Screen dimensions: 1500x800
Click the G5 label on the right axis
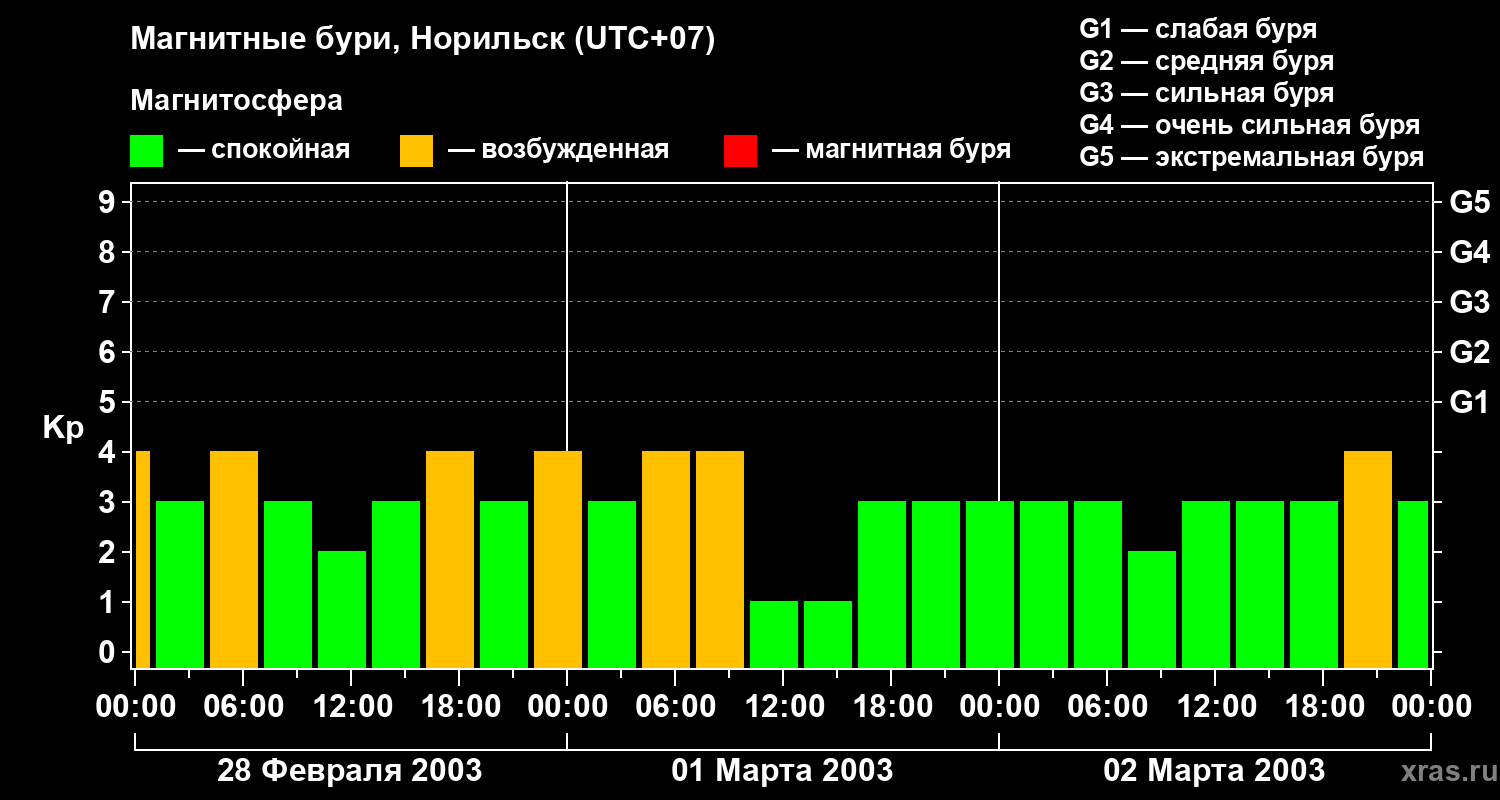coord(1469,202)
